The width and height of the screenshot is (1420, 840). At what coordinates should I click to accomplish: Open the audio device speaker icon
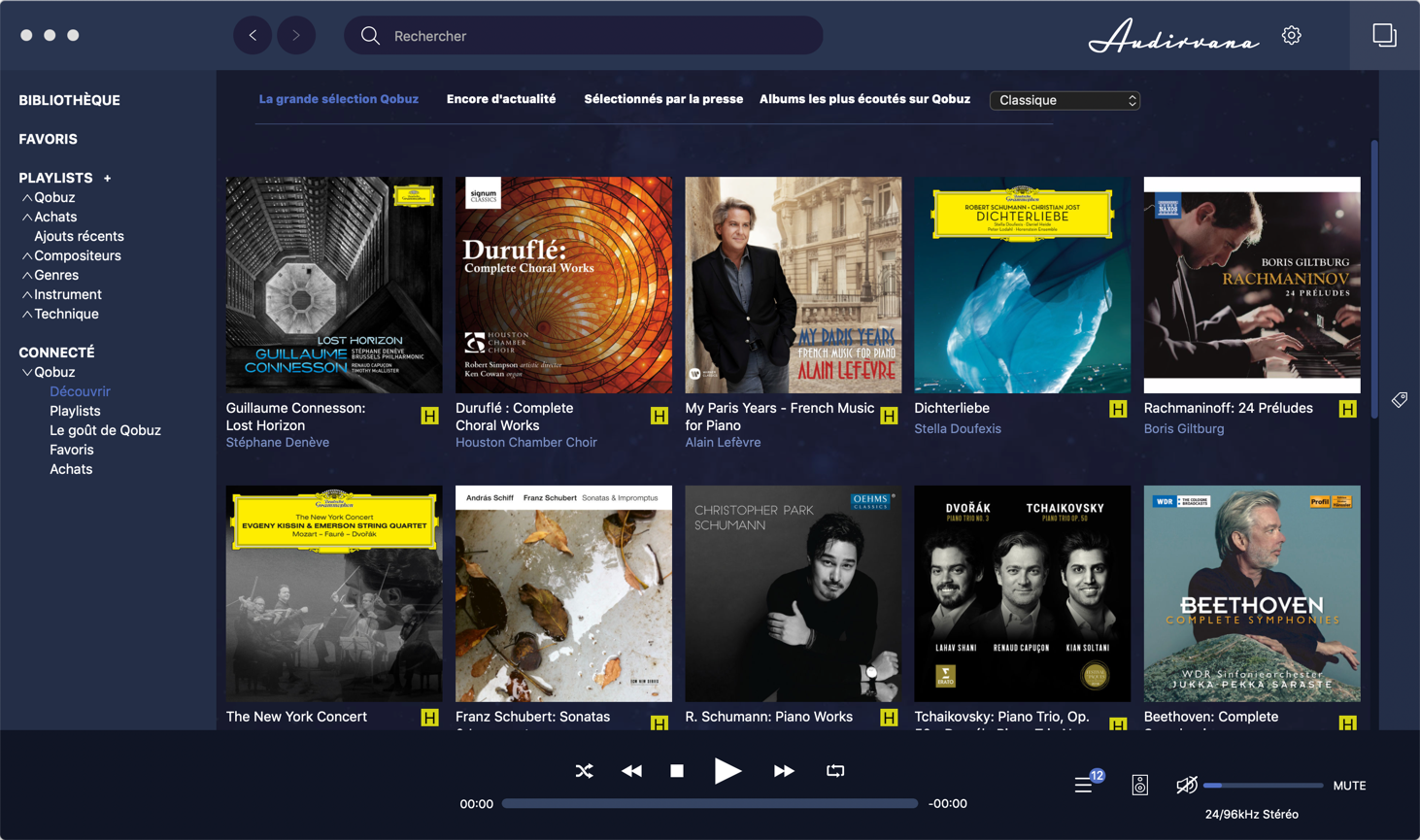[1140, 785]
